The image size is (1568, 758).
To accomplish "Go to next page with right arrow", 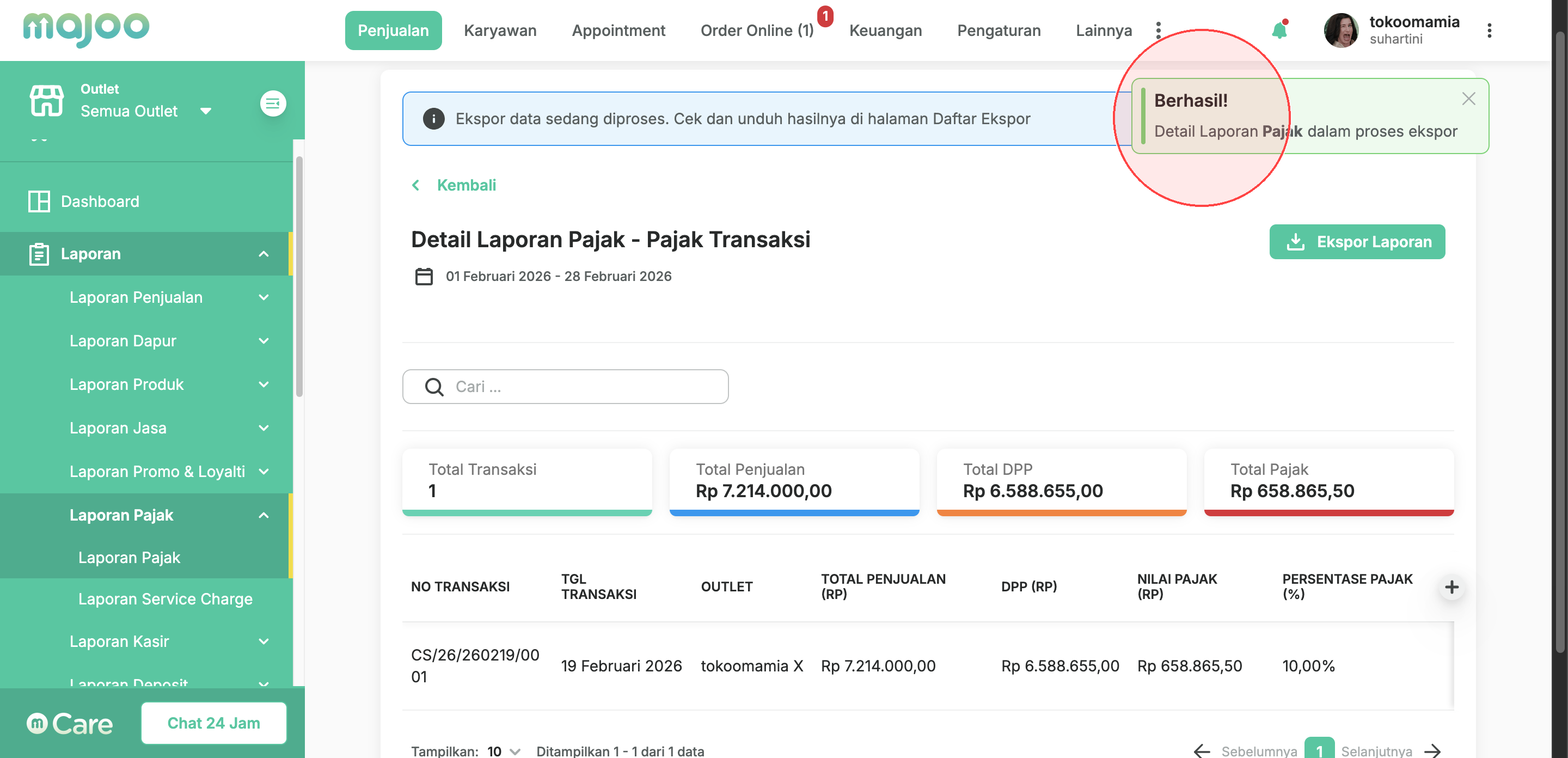I will (1432, 751).
